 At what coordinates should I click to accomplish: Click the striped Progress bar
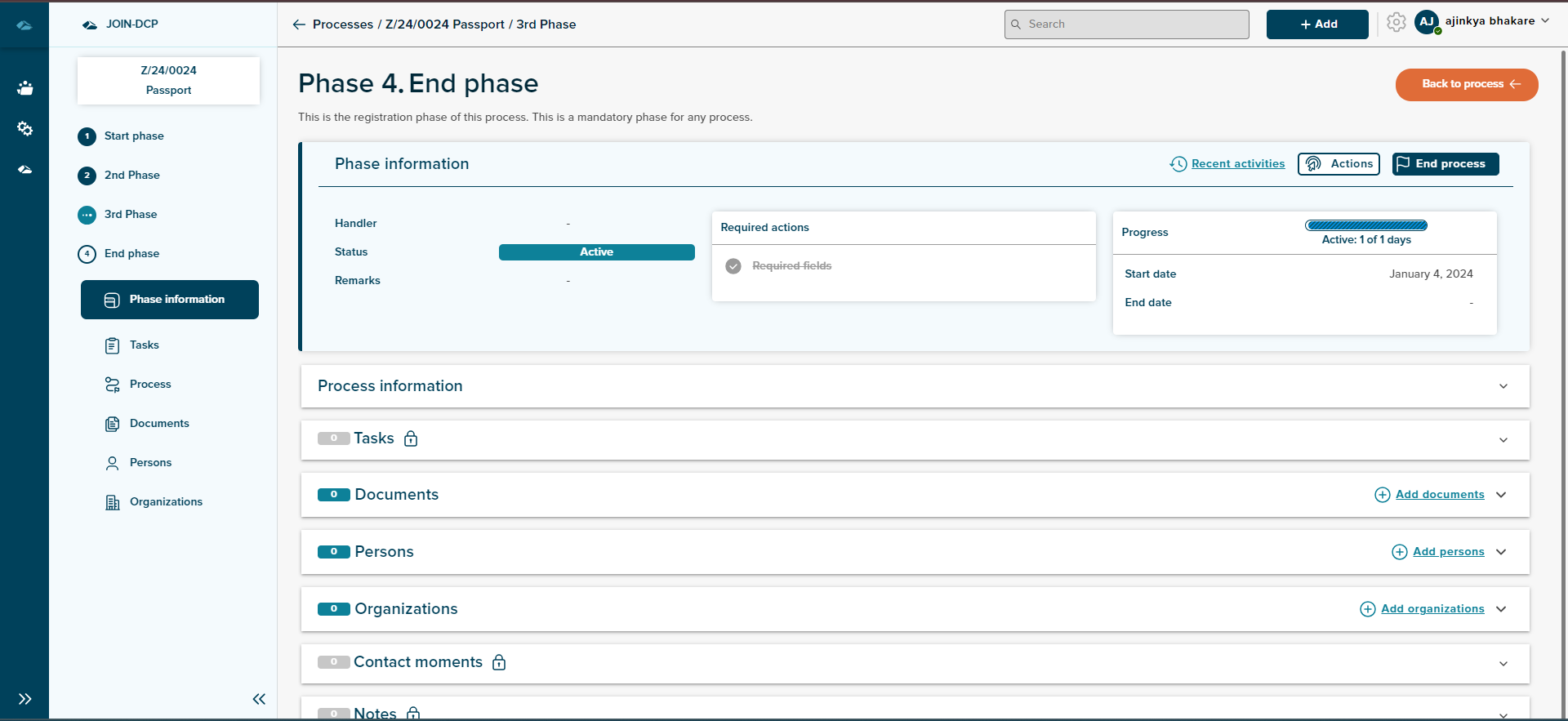[x=1365, y=225]
